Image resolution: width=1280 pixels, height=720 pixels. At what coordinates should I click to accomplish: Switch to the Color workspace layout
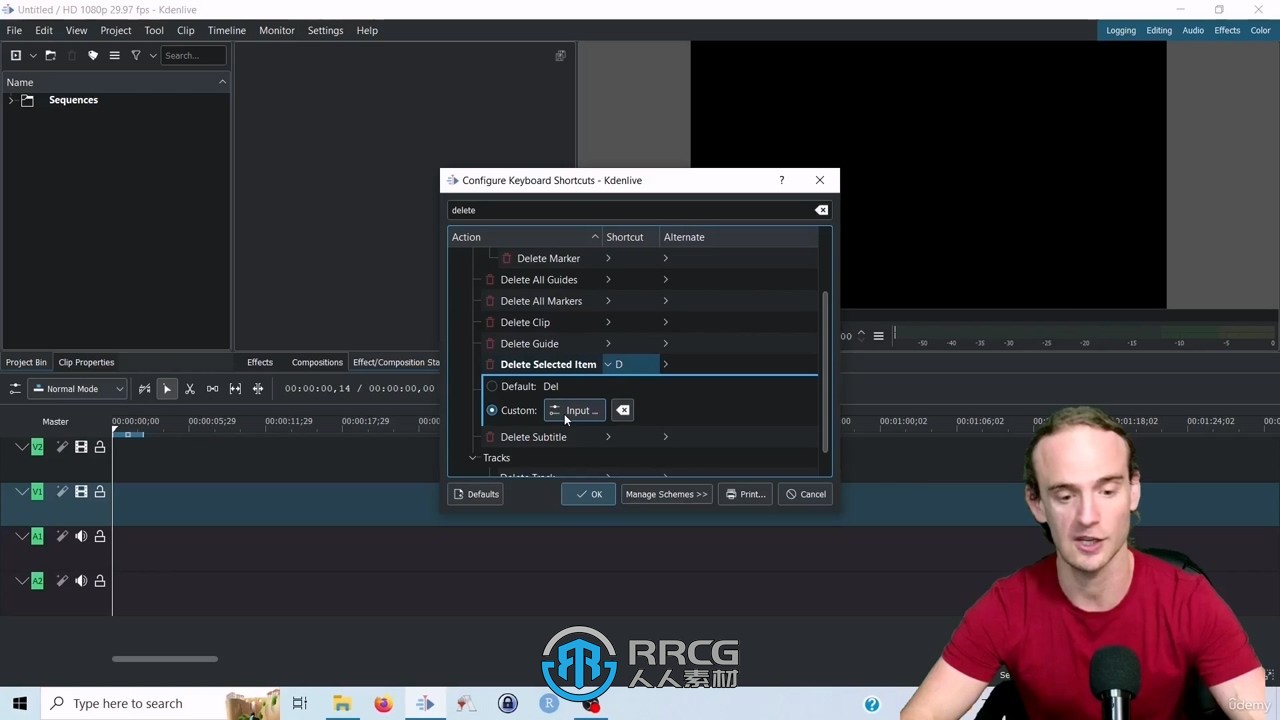1260,30
